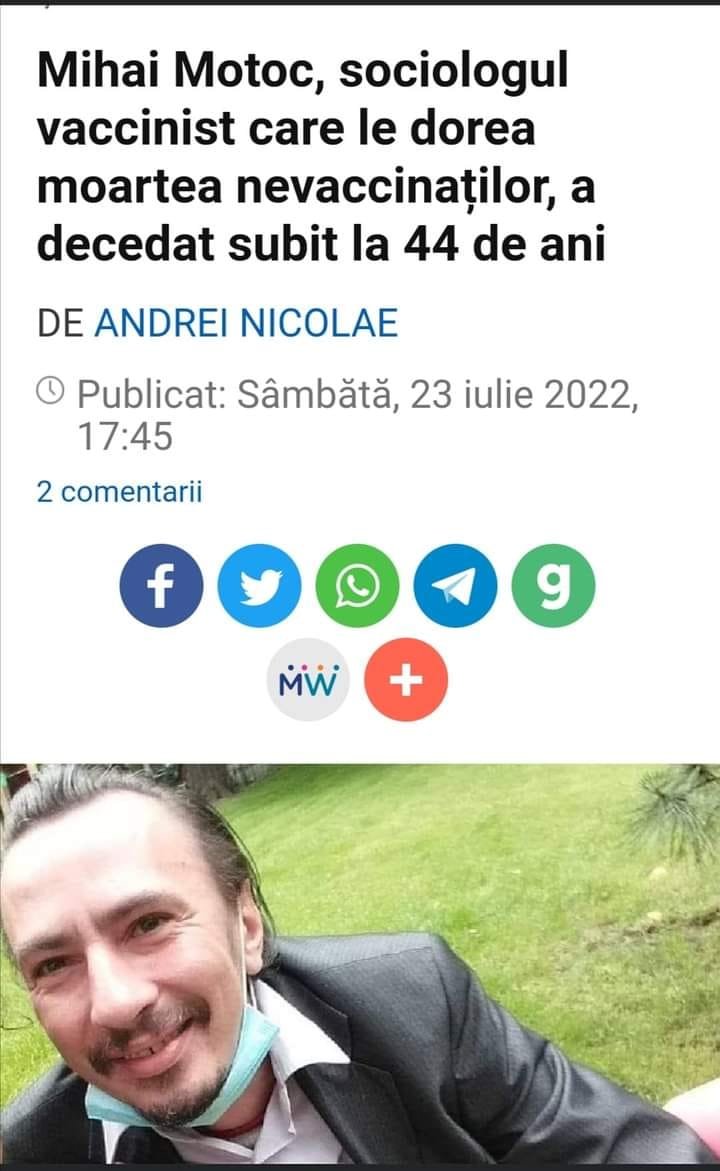
Task: Open author page for Andrei Nicolae
Action: (246, 323)
